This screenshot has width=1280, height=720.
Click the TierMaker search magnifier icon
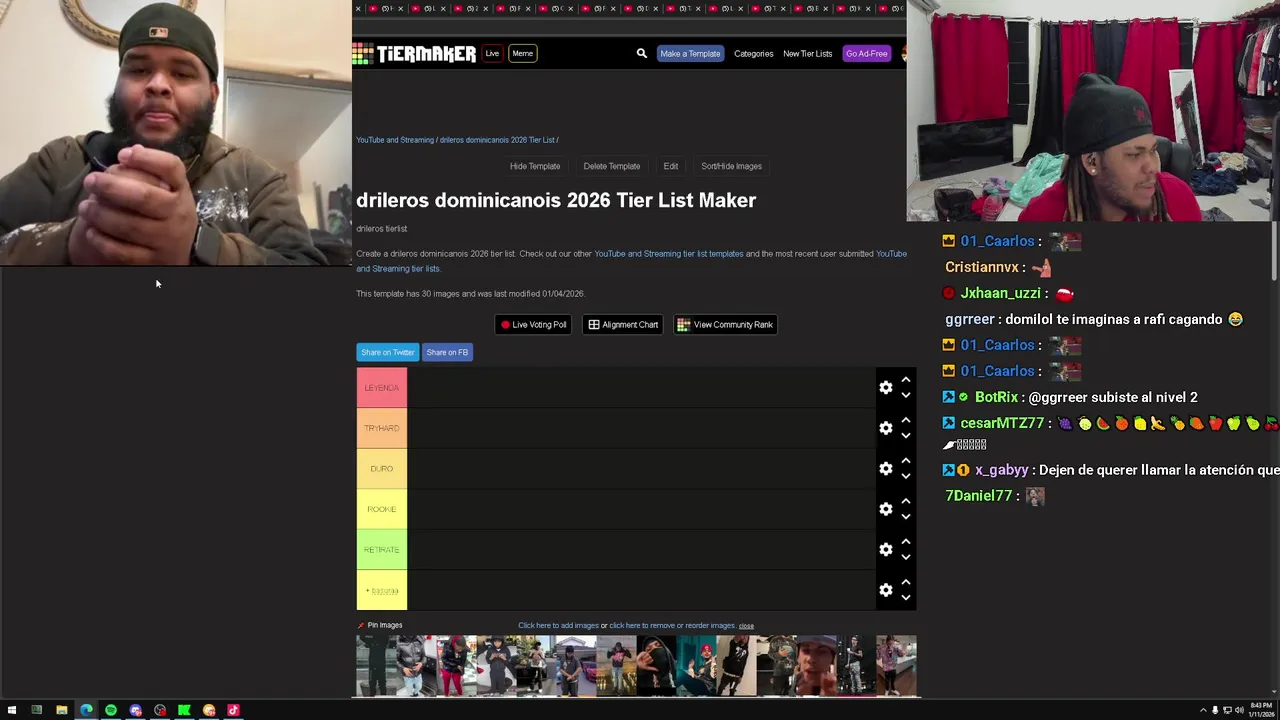(642, 53)
